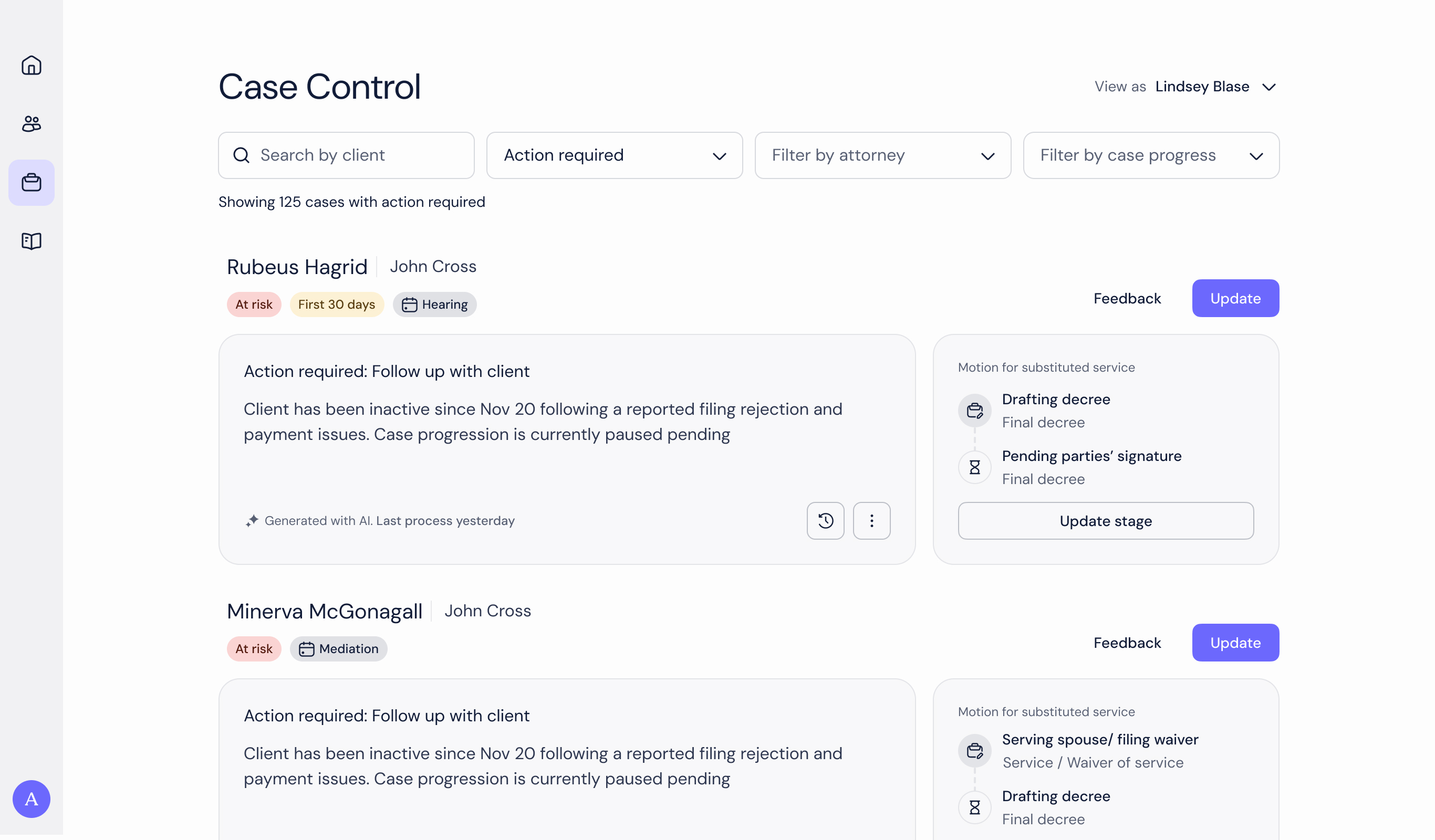Click the hourglass icon beside Pending parties' signature
Screen dimensions: 1435x840
pyautogui.click(x=975, y=467)
